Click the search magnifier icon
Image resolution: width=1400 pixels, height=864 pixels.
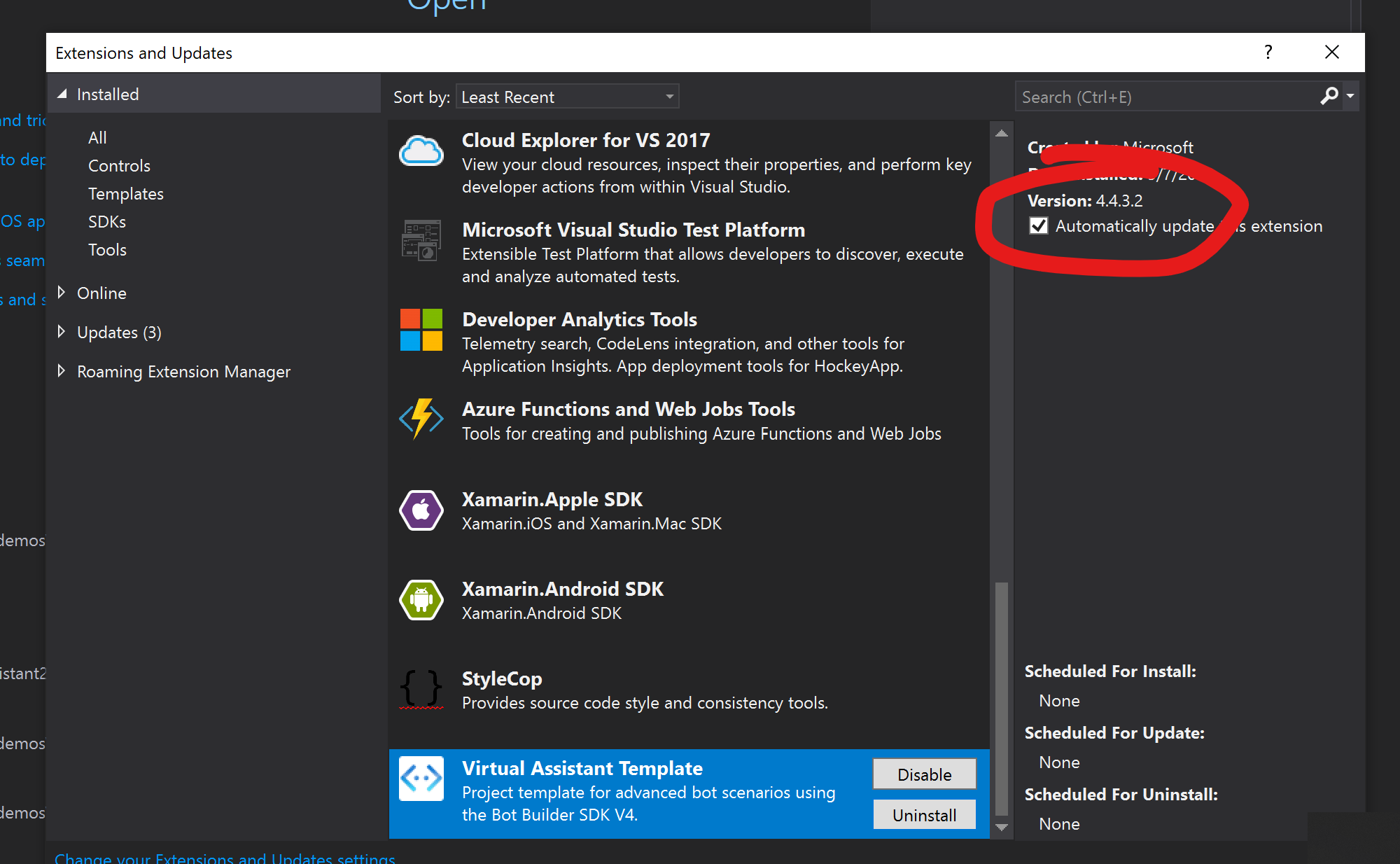[1328, 97]
